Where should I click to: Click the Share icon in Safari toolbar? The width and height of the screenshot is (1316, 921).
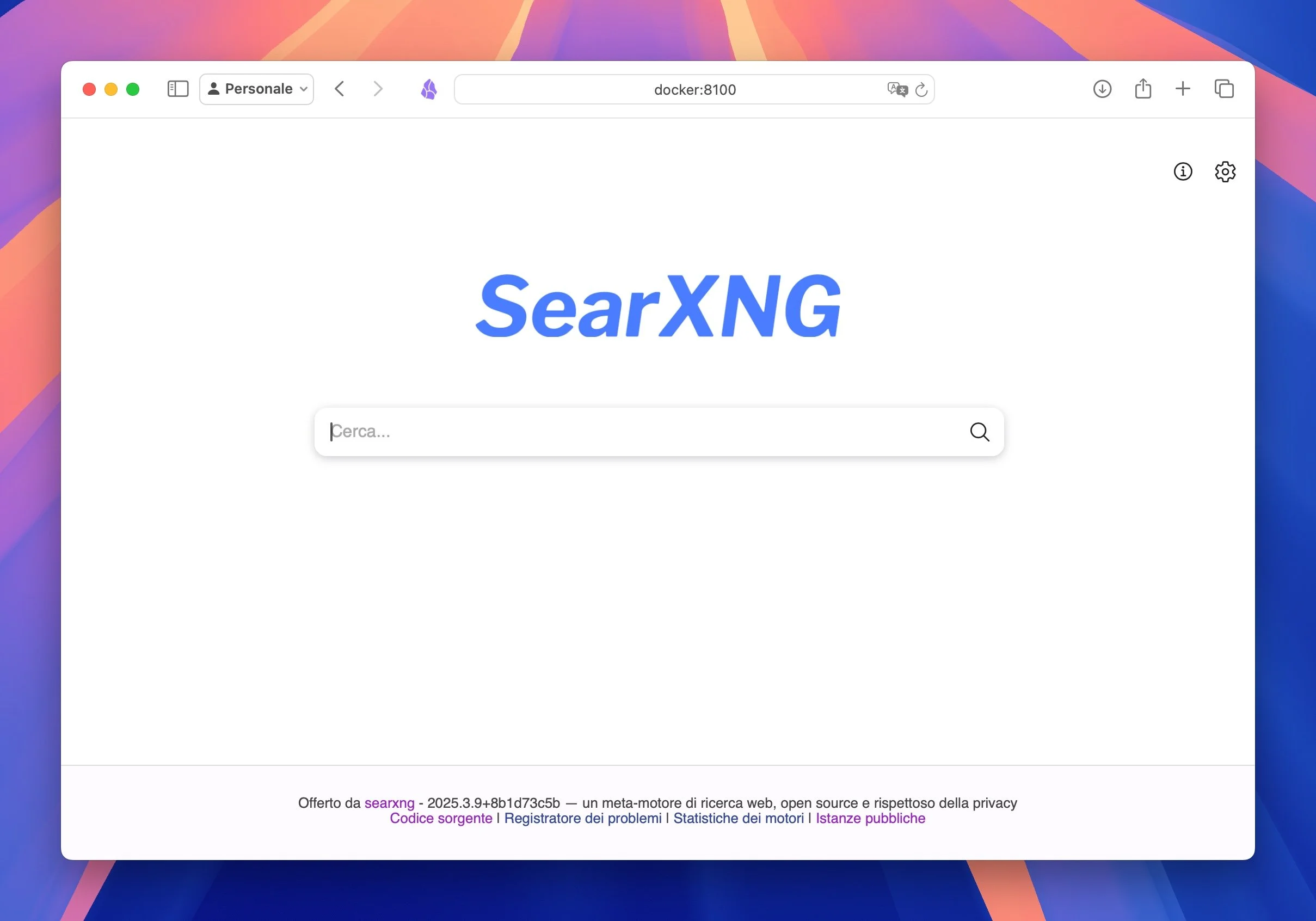1142,89
